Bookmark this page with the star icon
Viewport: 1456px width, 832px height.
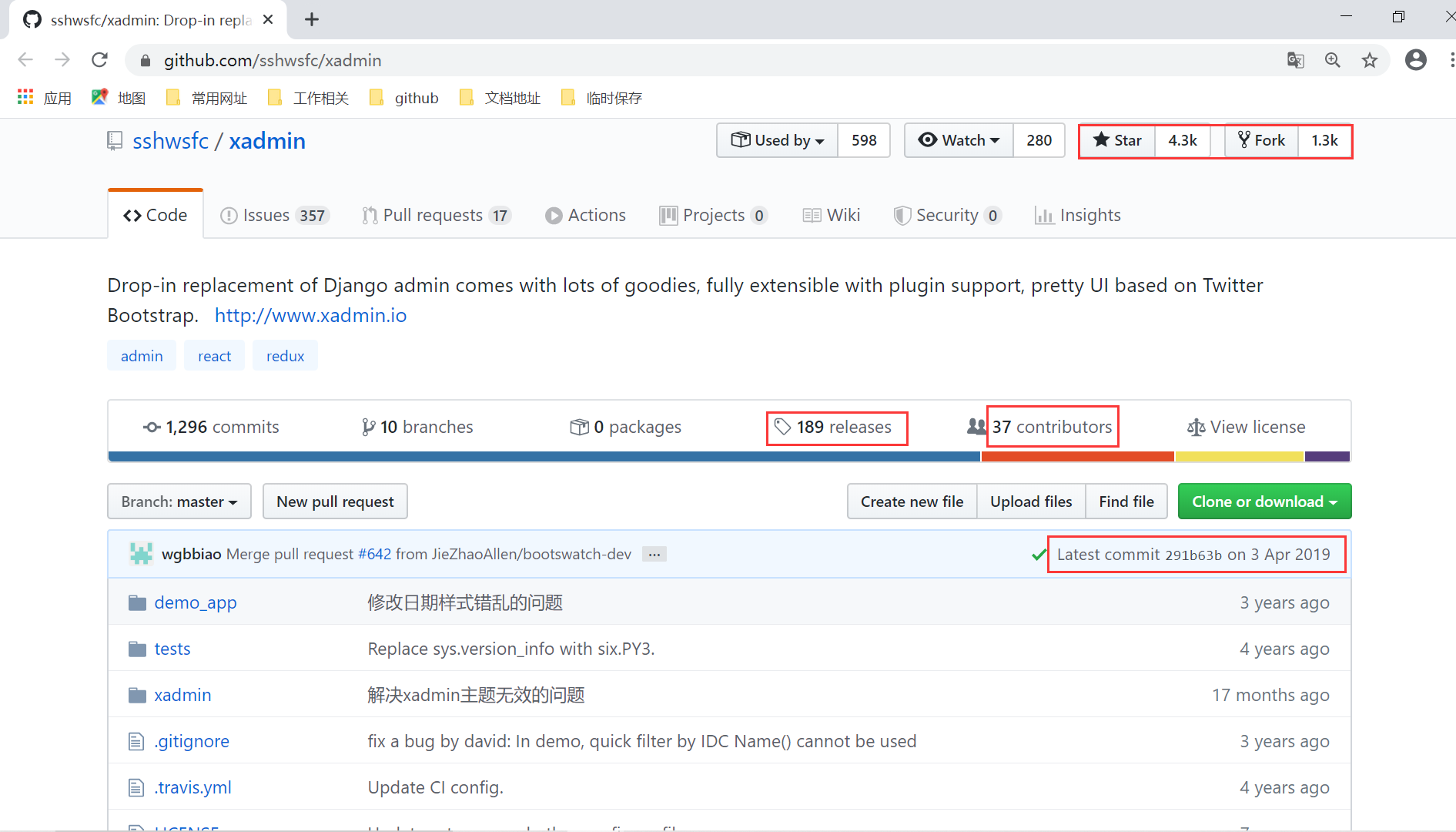1370,60
